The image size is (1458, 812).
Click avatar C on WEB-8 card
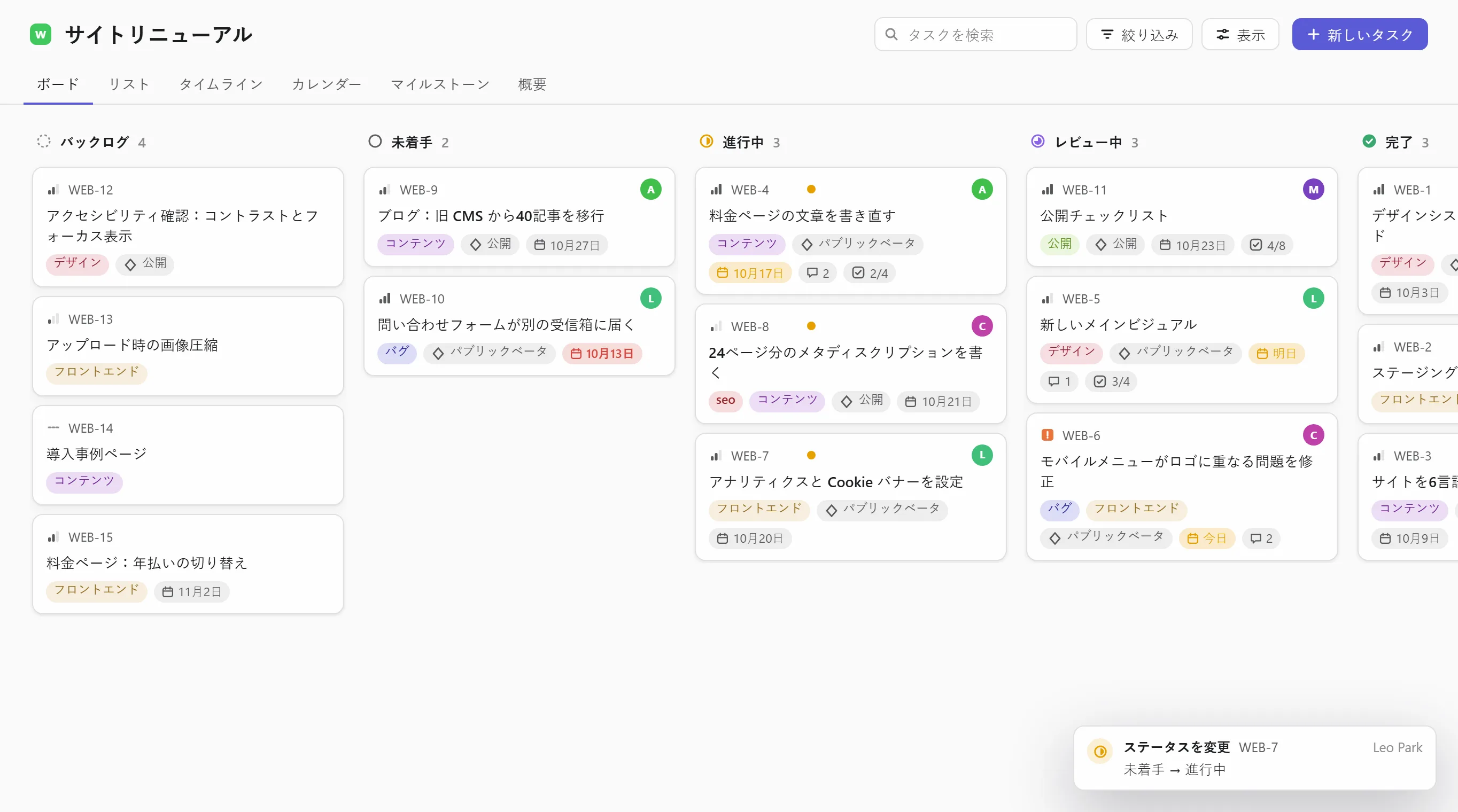tap(982, 326)
